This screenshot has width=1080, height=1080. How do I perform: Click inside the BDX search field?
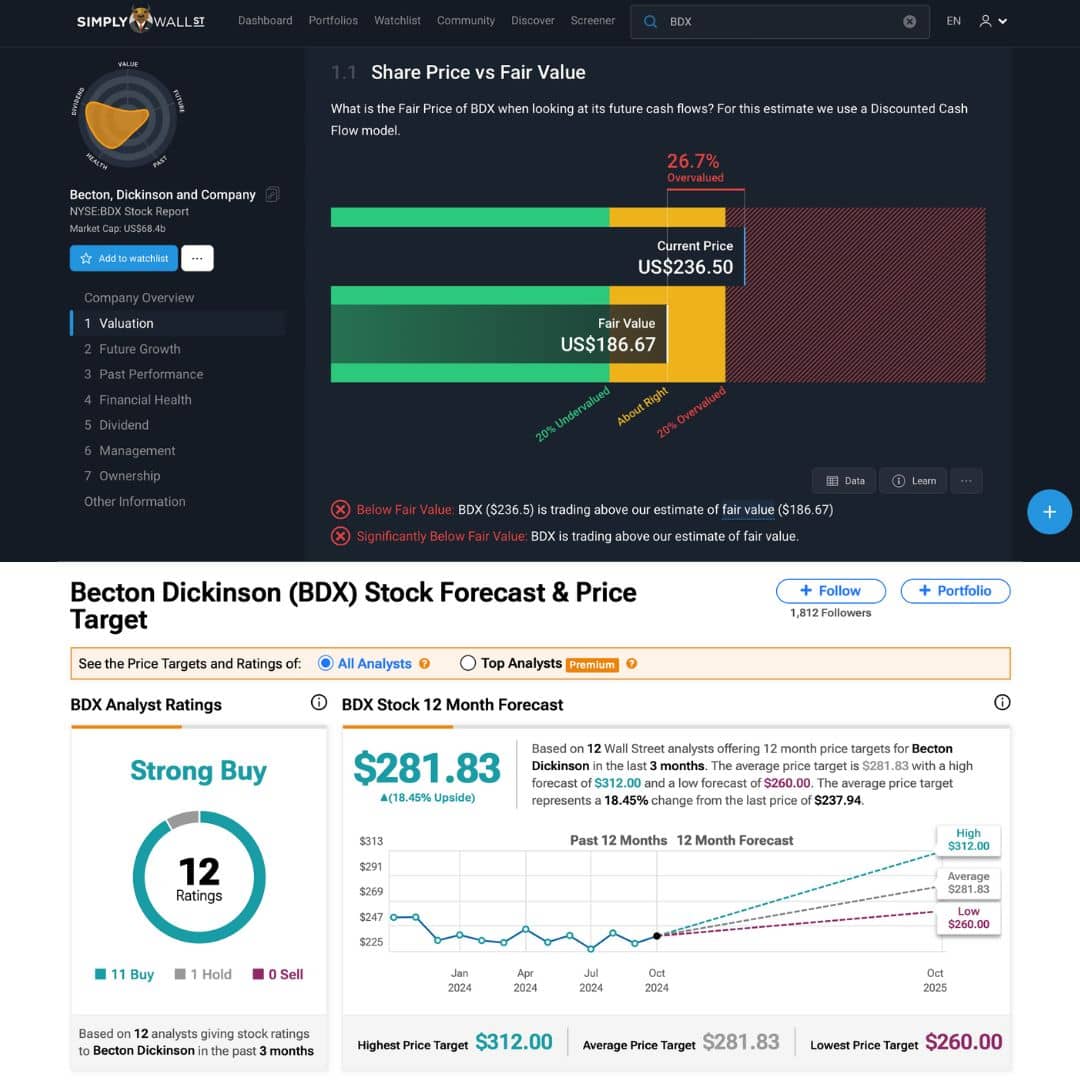coord(779,21)
